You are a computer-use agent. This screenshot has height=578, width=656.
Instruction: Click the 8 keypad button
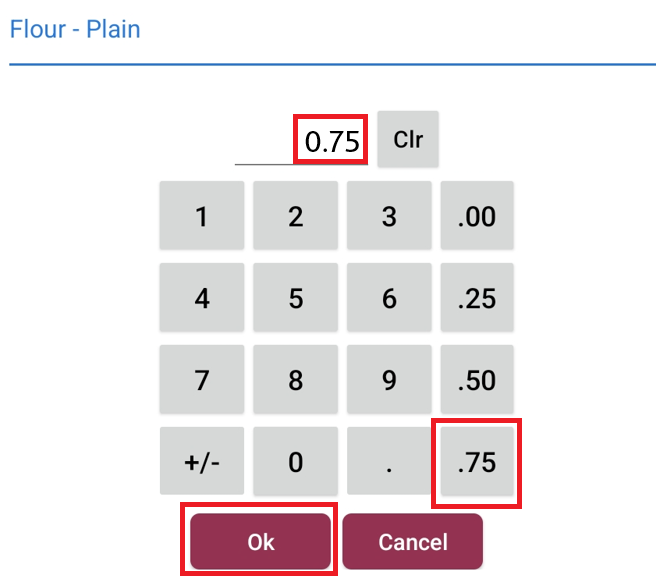pyautogui.click(x=295, y=380)
